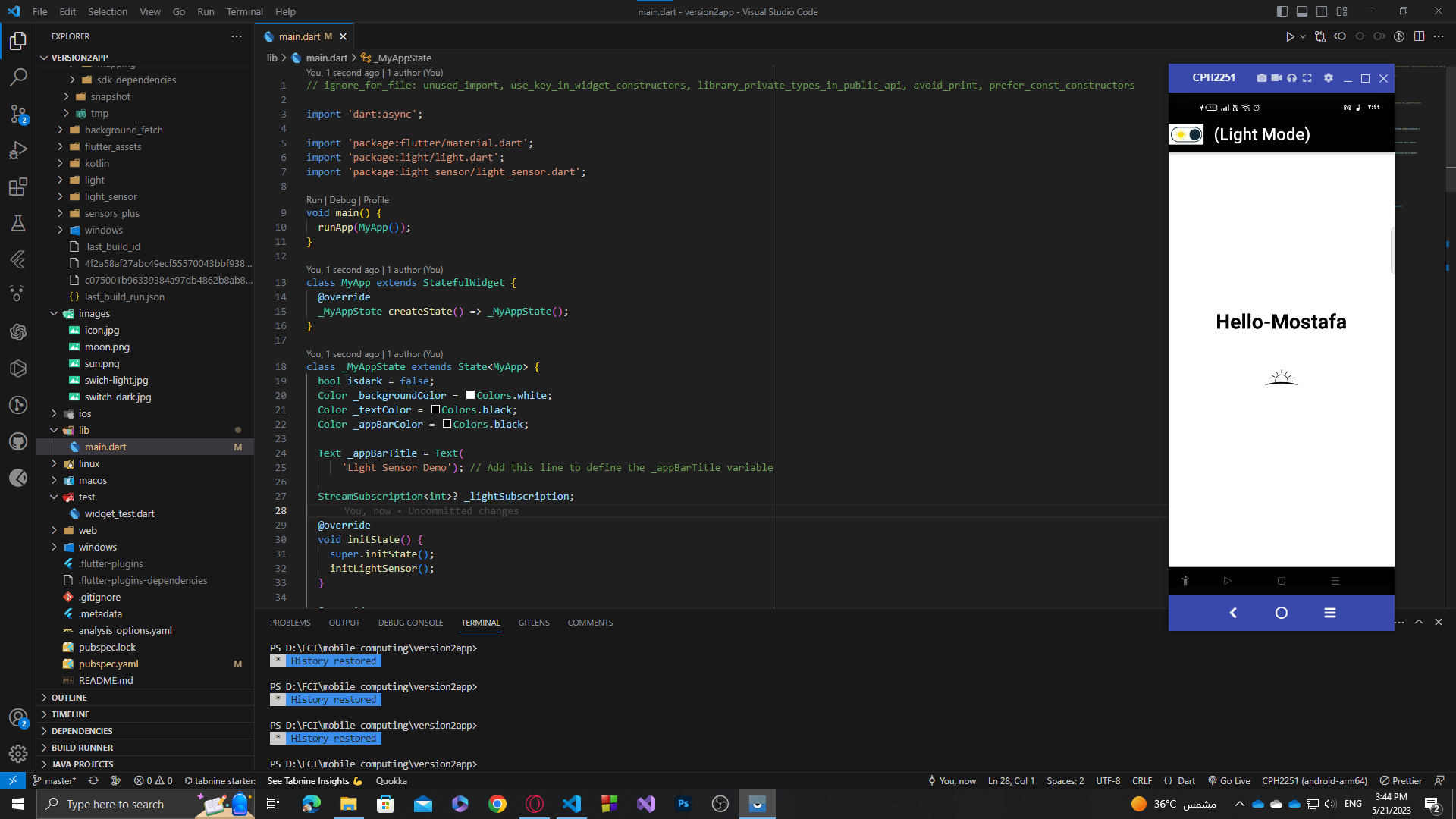This screenshot has width=1456, height=819.
Task: Toggle Prettier formatter in the status bar
Action: [x=1407, y=780]
